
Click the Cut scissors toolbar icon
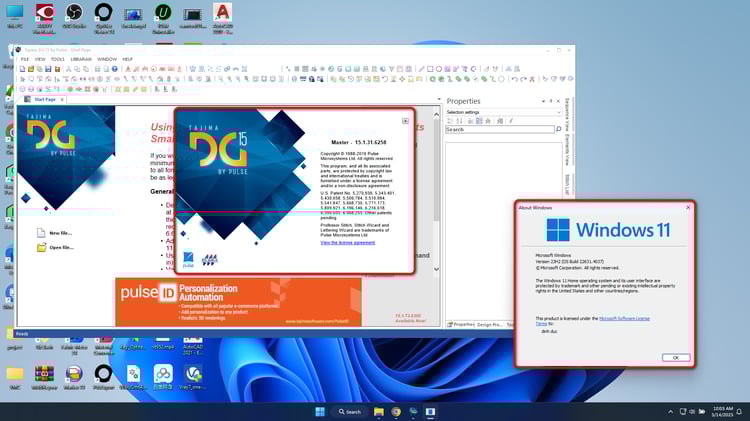(68, 69)
